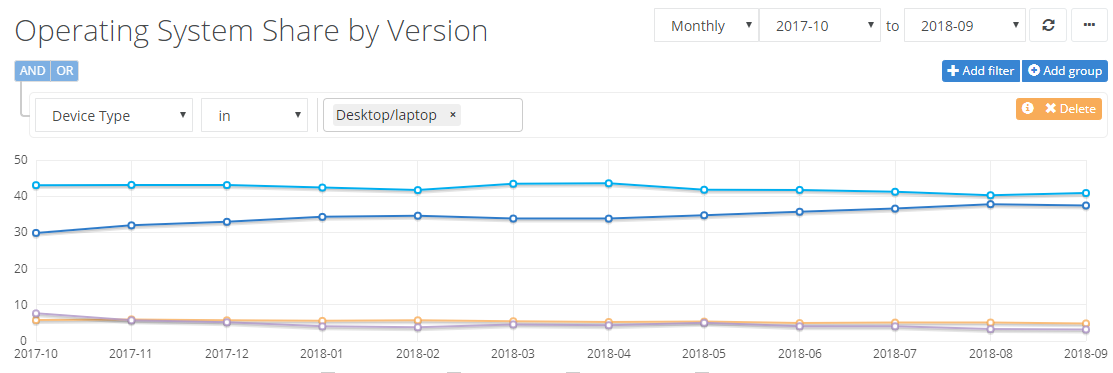Click the dark blue line point at 2017-10
Screen dimensions: 1113x373
tap(35, 233)
